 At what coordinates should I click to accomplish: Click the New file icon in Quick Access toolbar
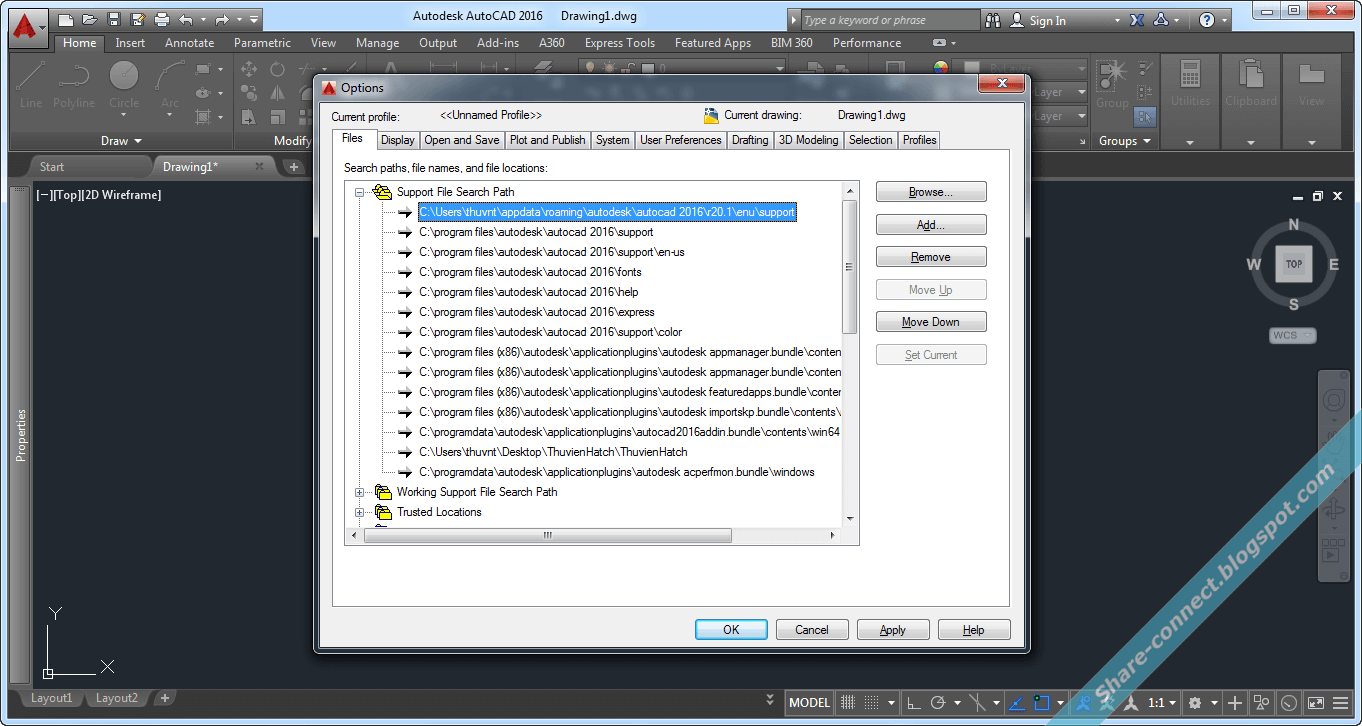coord(66,19)
